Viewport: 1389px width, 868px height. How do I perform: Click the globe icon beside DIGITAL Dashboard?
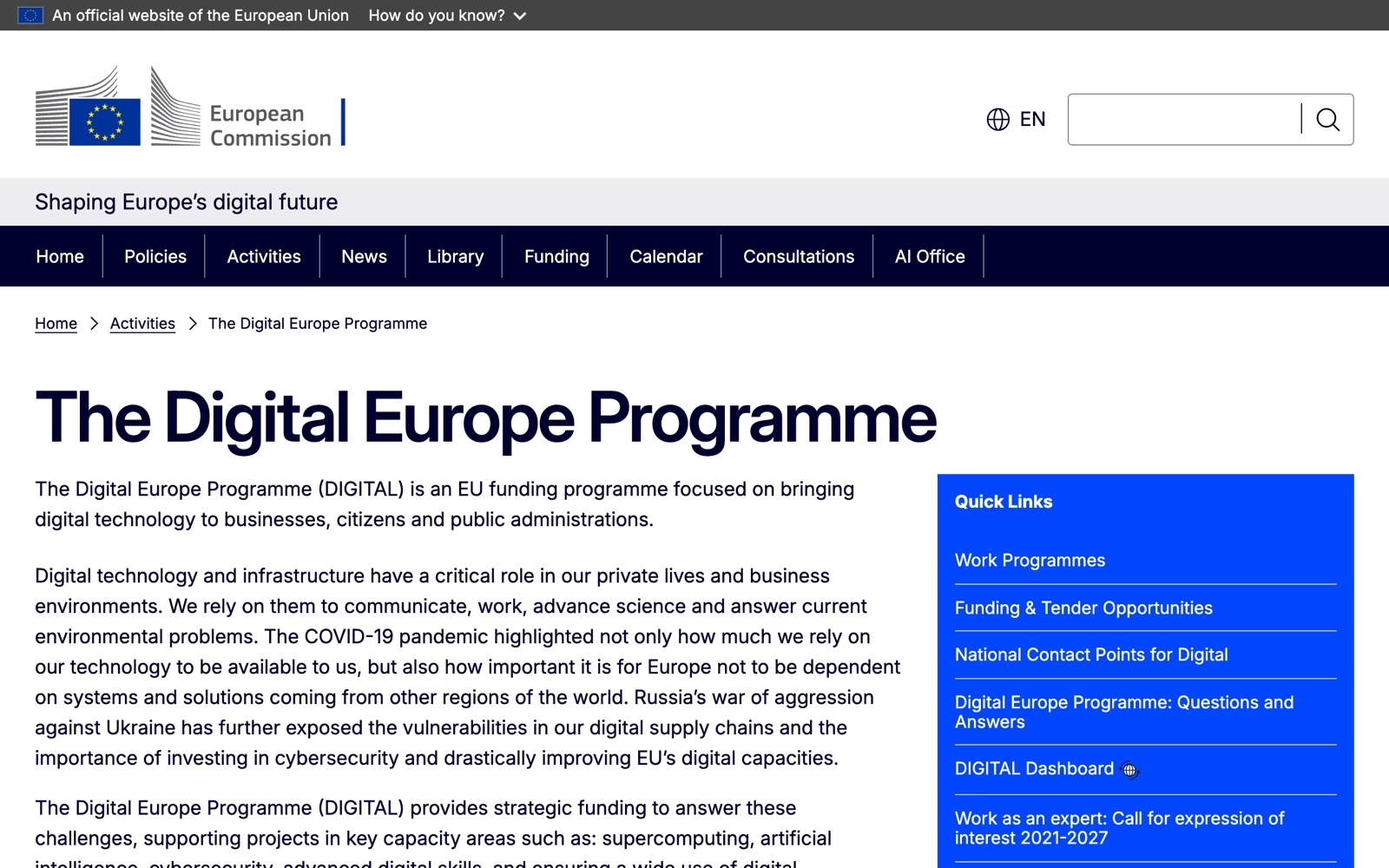tap(1129, 770)
